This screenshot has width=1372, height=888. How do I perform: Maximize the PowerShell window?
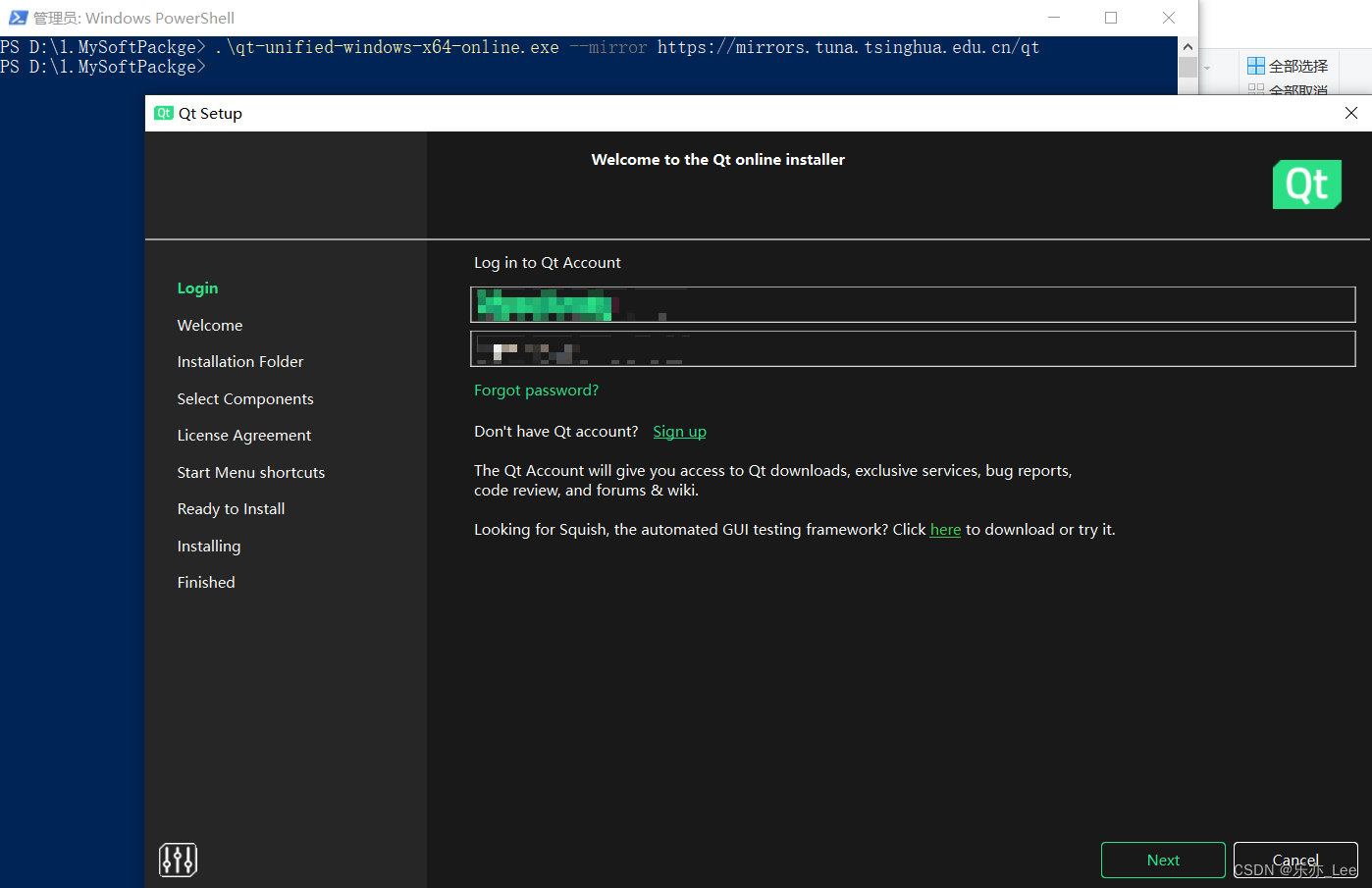1111,18
